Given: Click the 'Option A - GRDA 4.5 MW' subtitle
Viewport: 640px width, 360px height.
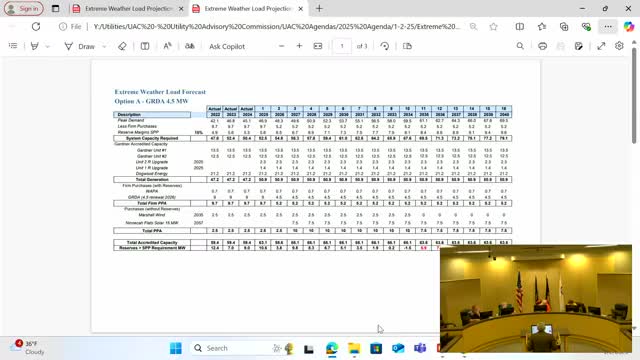Looking at the screenshot, I should 151,101.
